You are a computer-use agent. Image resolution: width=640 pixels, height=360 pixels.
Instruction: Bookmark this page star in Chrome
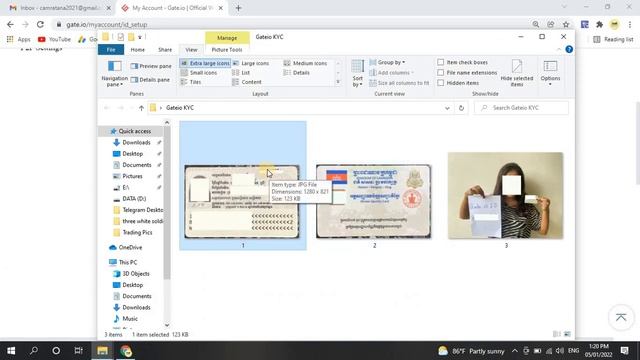[x=566, y=24]
